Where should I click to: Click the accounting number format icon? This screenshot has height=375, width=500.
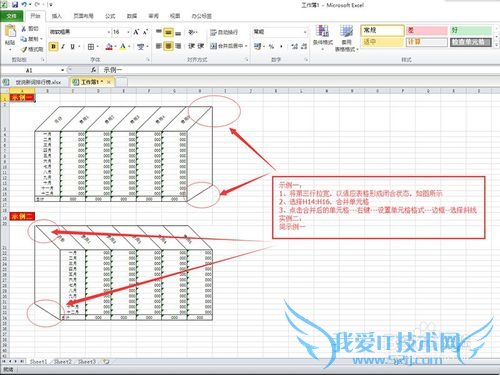coord(257,46)
